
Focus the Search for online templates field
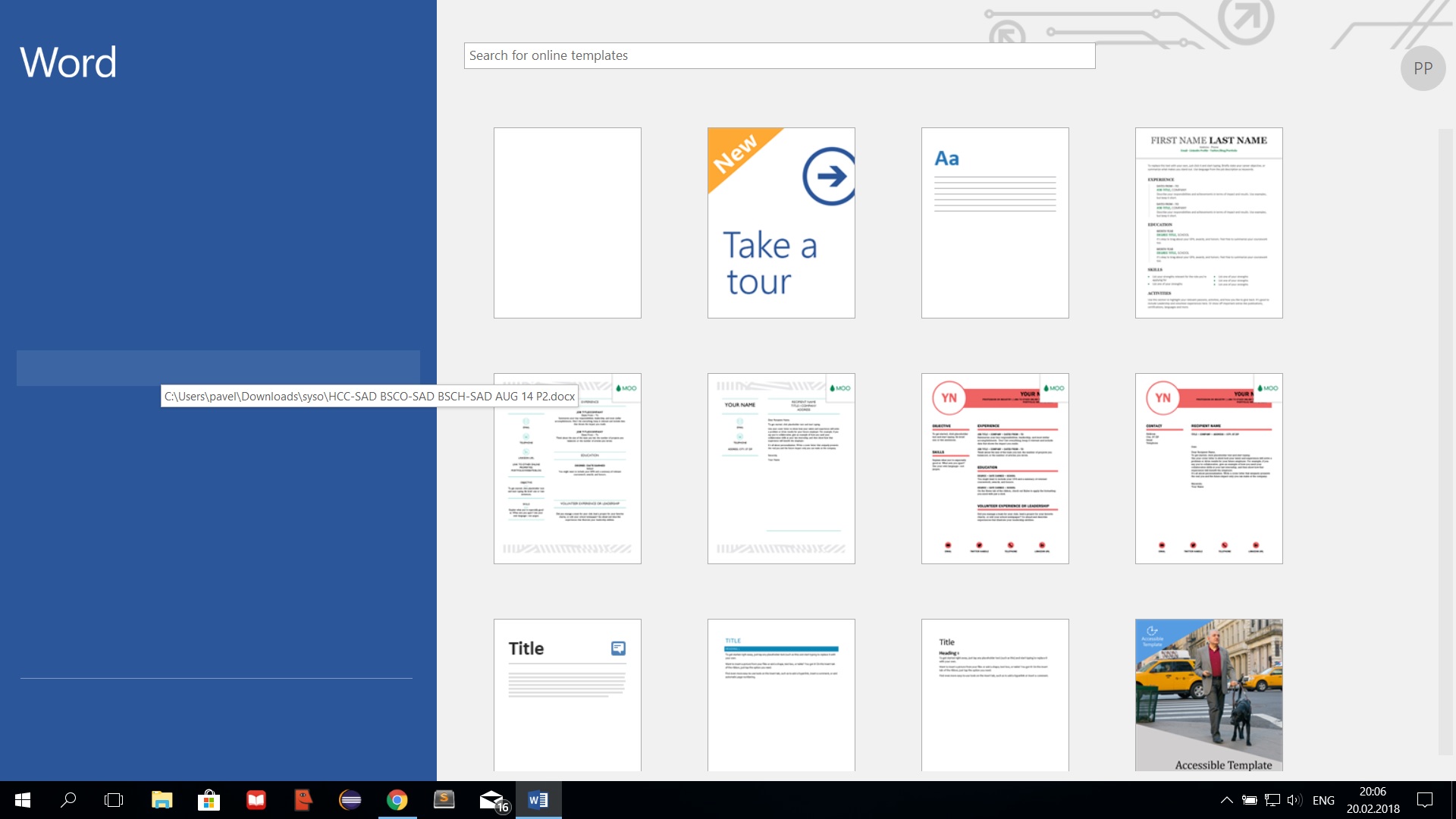click(780, 55)
